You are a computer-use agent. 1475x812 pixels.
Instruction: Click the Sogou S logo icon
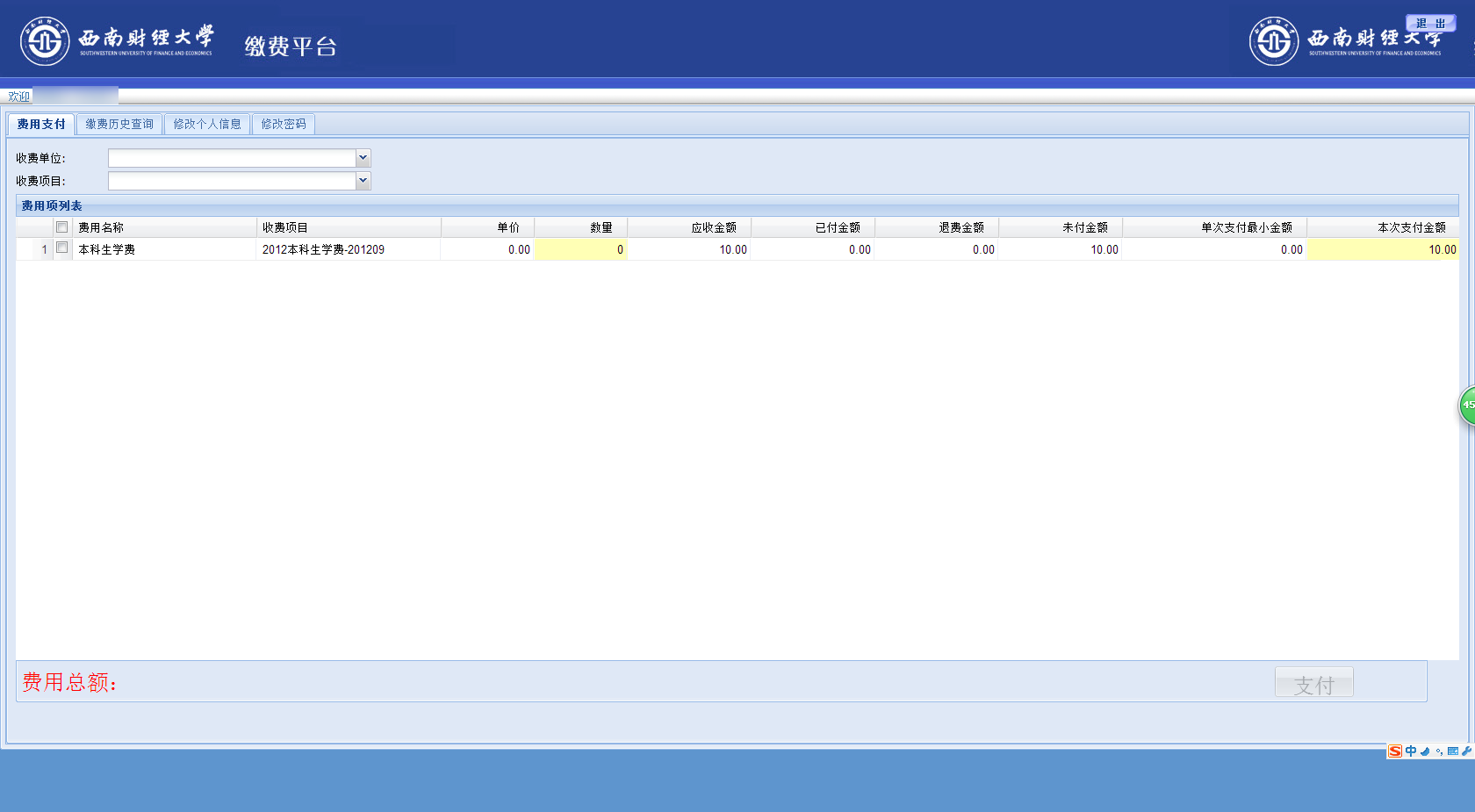tap(1395, 751)
